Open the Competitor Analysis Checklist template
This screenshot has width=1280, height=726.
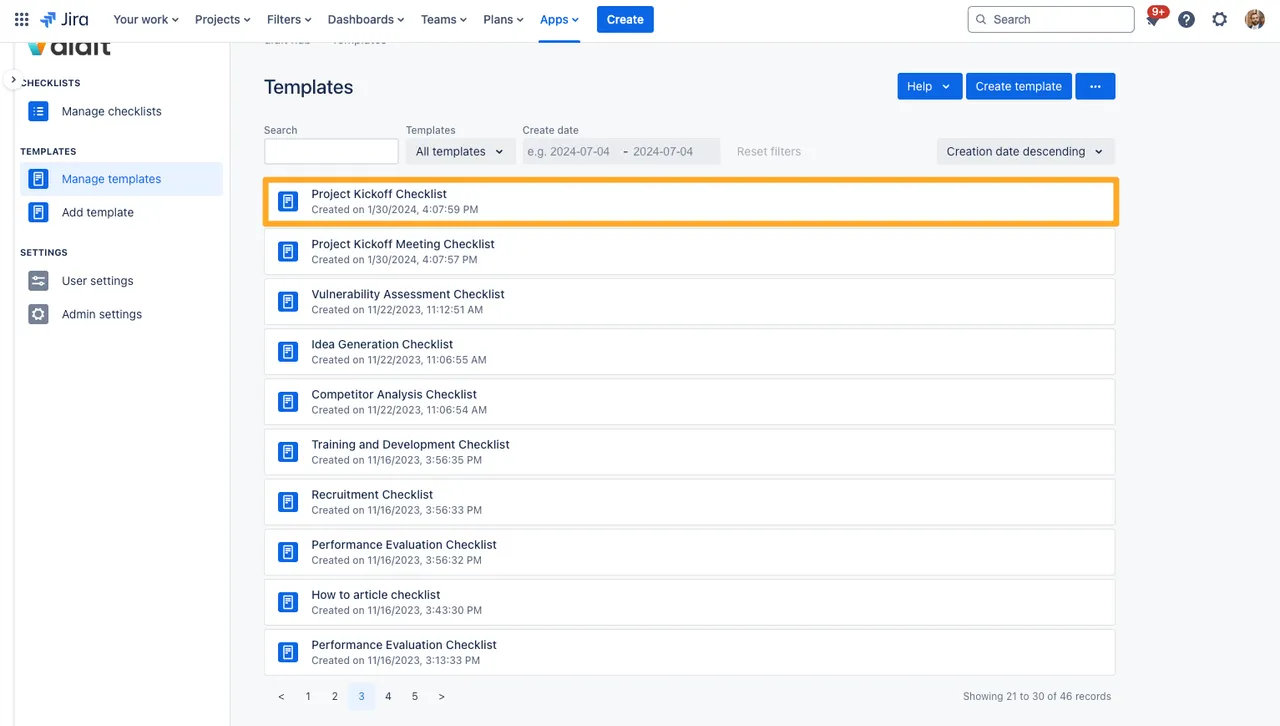[x=690, y=402]
